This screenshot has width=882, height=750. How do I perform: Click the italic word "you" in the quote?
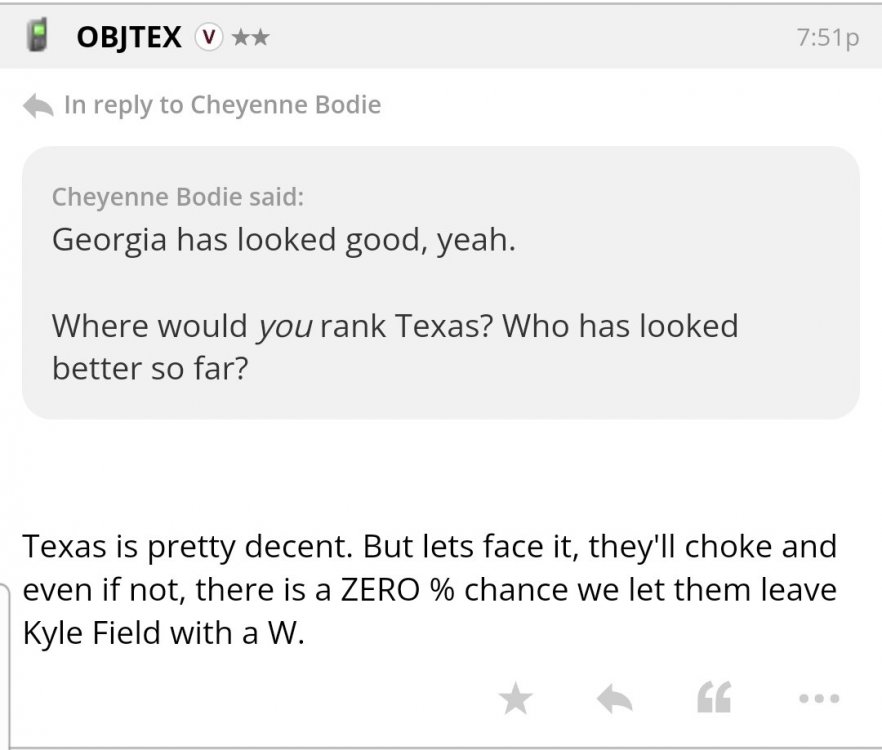tap(285, 326)
